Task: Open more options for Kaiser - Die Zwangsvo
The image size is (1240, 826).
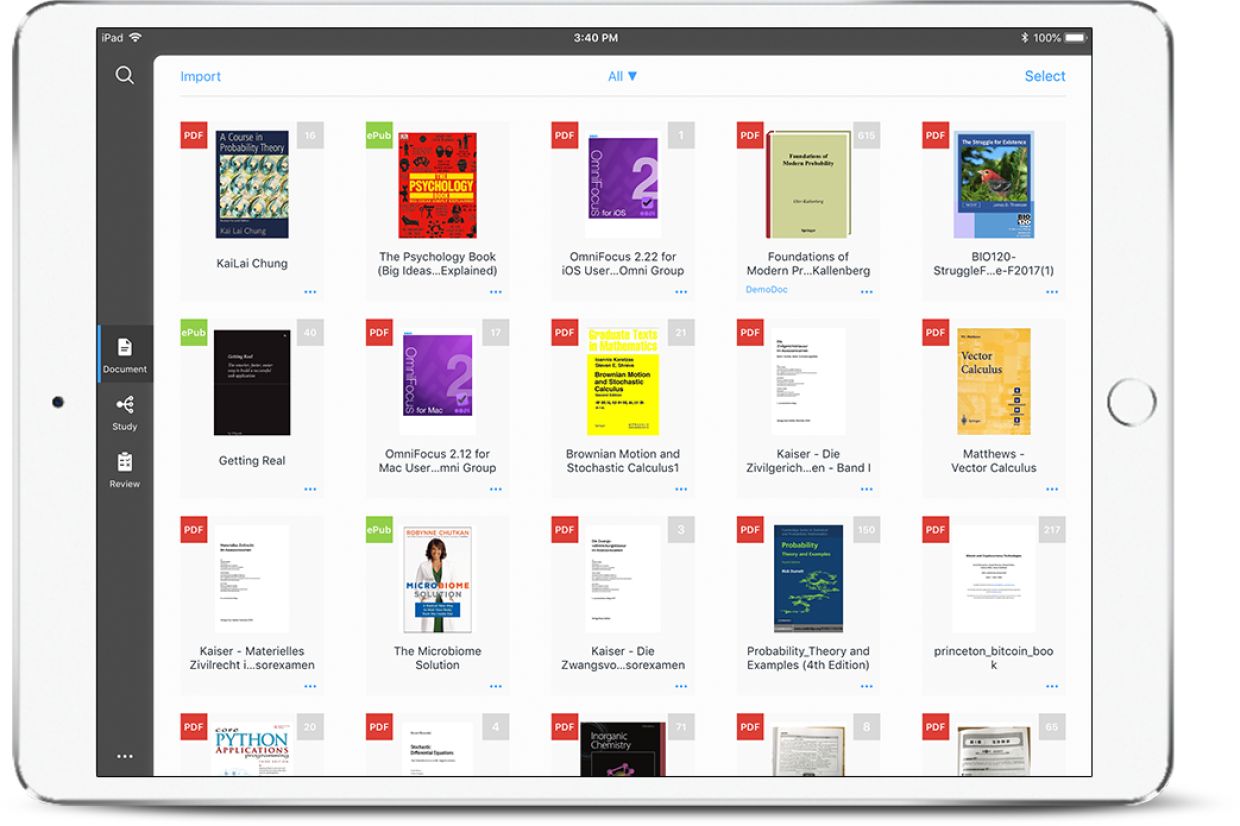Action: [681, 686]
